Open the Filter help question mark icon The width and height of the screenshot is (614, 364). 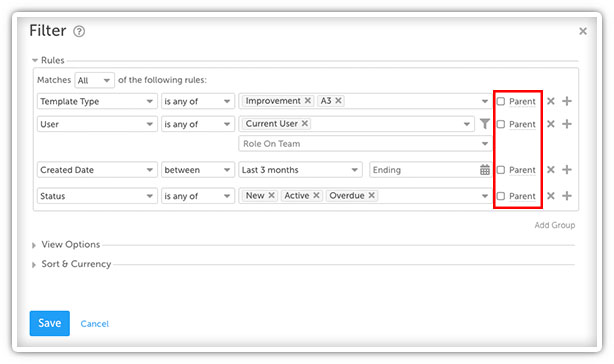(x=79, y=31)
